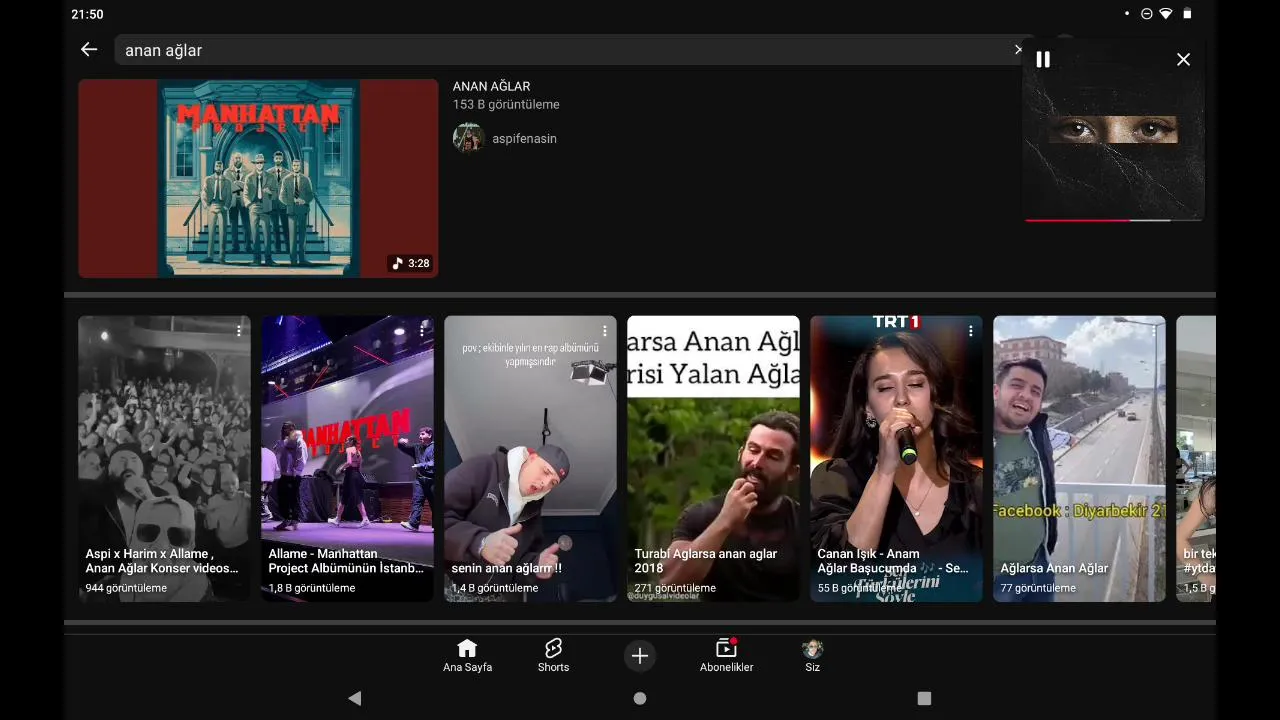Viewport: 1280px width, 720px height.
Task: Tap the Android recent apps button
Action: [x=924, y=698]
